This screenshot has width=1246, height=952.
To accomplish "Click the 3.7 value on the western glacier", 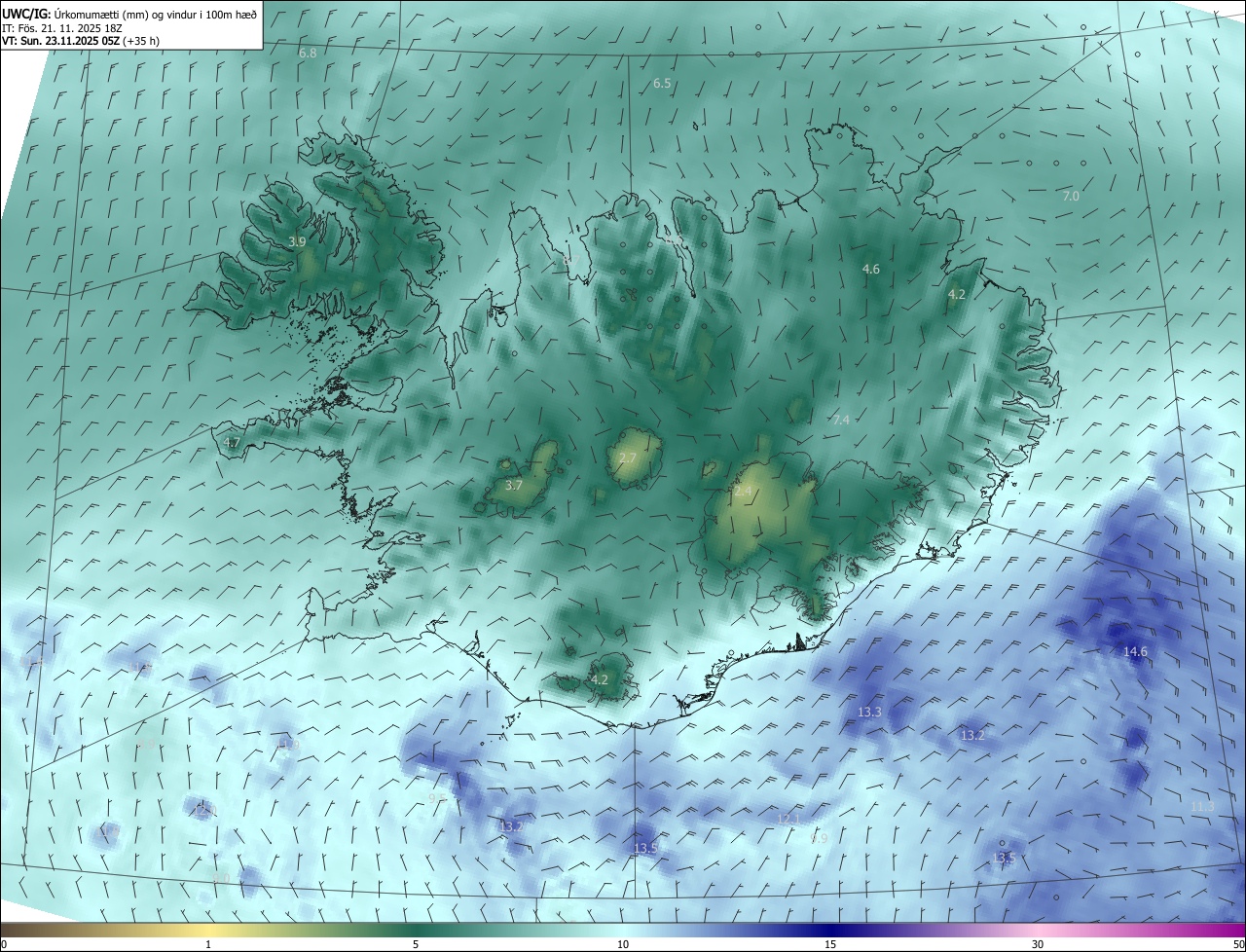I will [514, 486].
